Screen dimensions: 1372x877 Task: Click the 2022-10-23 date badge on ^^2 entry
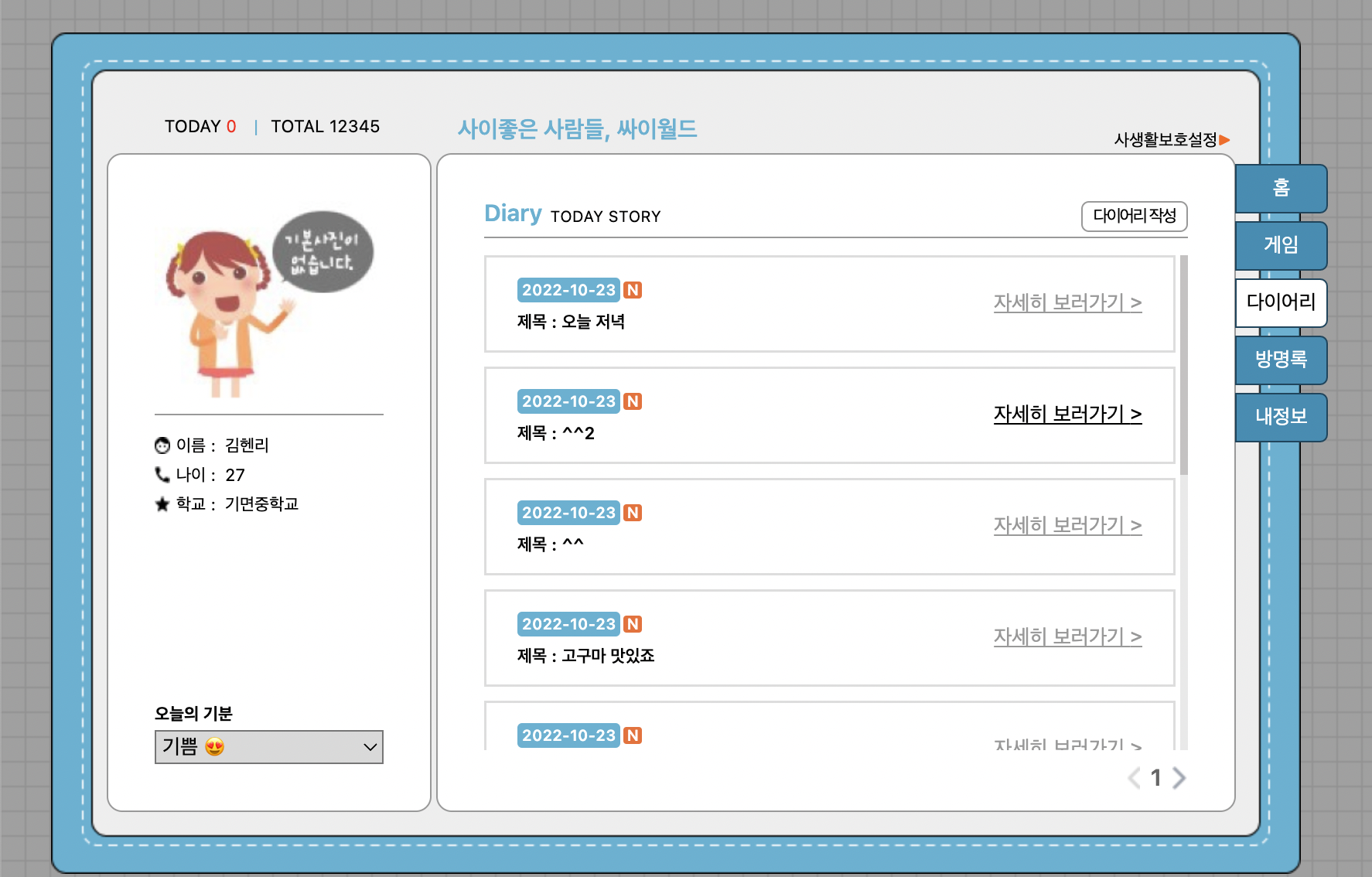[x=568, y=401]
